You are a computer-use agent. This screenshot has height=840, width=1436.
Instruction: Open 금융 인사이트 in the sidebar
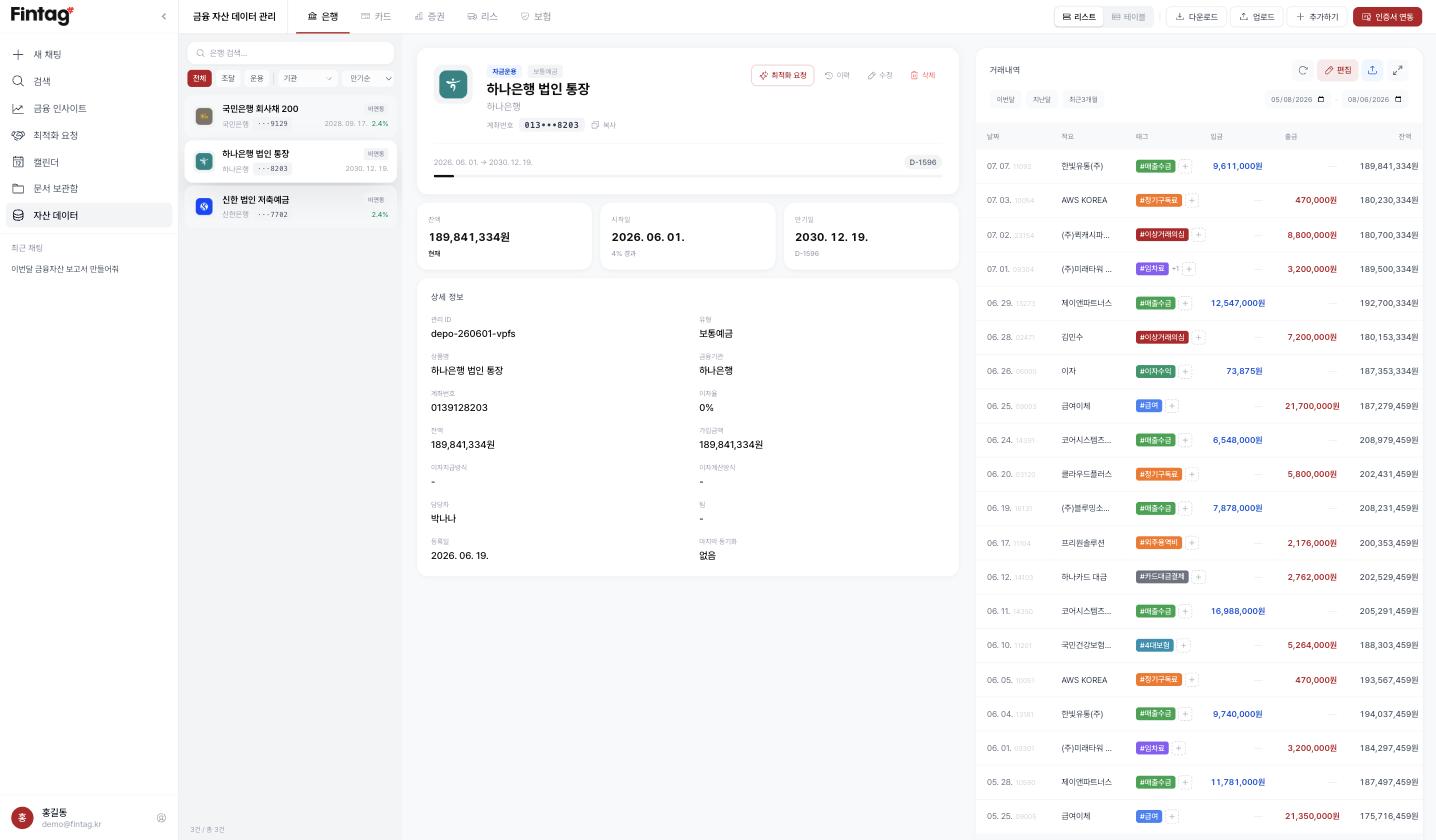[x=89, y=108]
